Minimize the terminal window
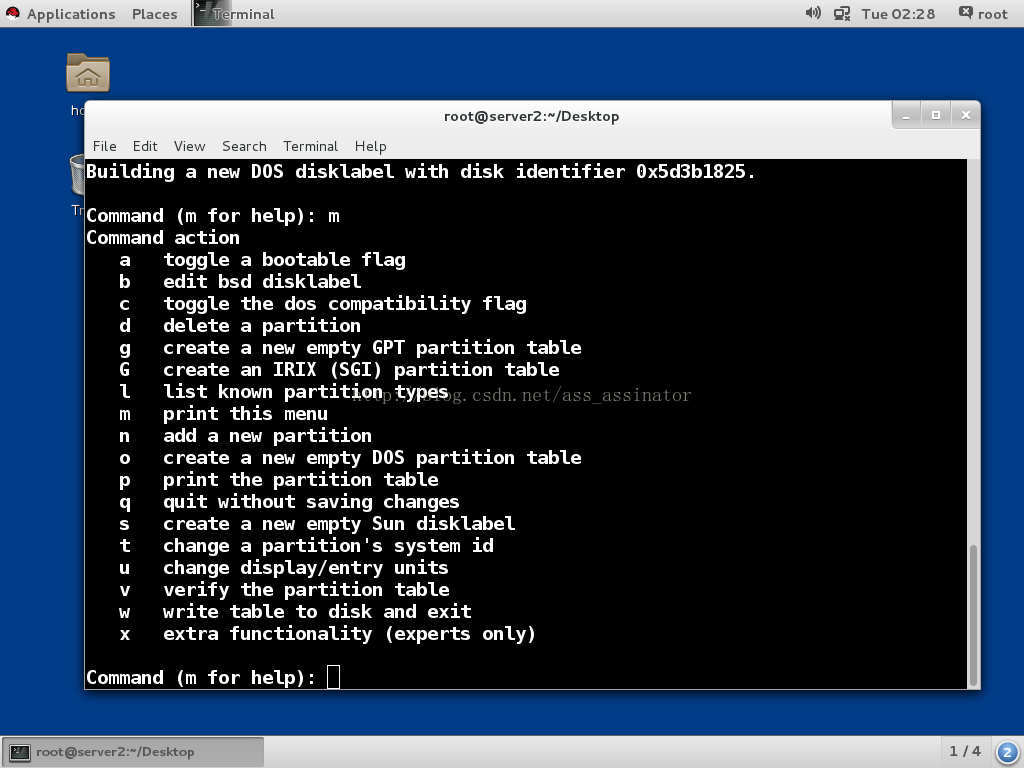Viewport: 1024px width, 768px height. pyautogui.click(x=906, y=116)
